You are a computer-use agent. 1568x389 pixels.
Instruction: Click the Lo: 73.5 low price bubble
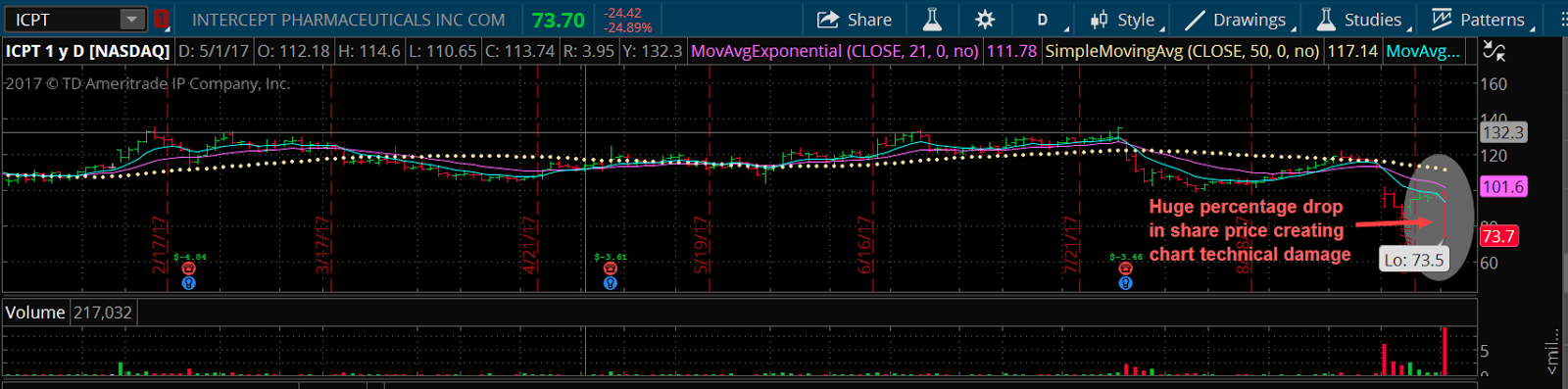tap(1414, 261)
